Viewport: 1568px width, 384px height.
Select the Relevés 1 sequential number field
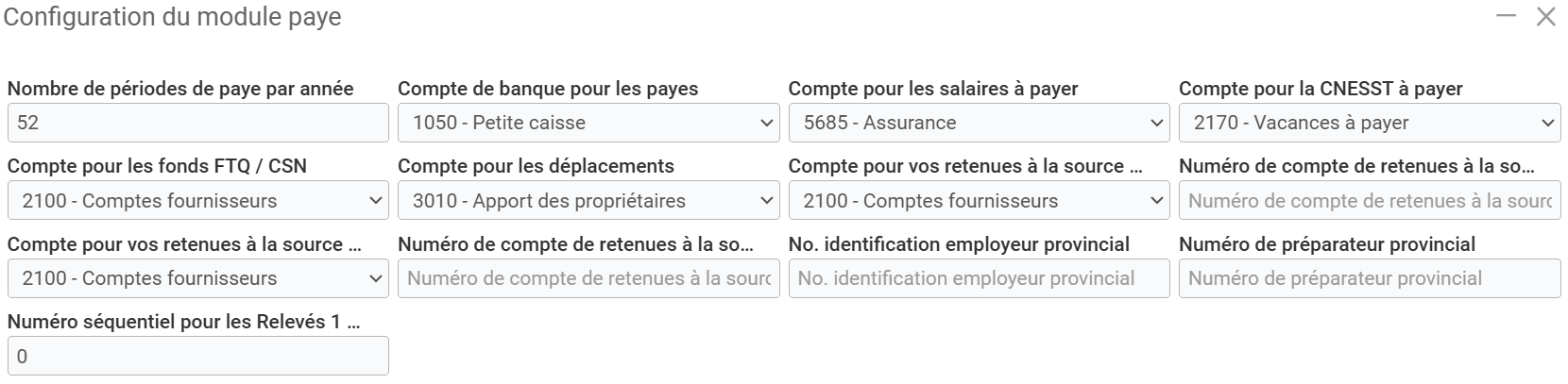tap(197, 357)
